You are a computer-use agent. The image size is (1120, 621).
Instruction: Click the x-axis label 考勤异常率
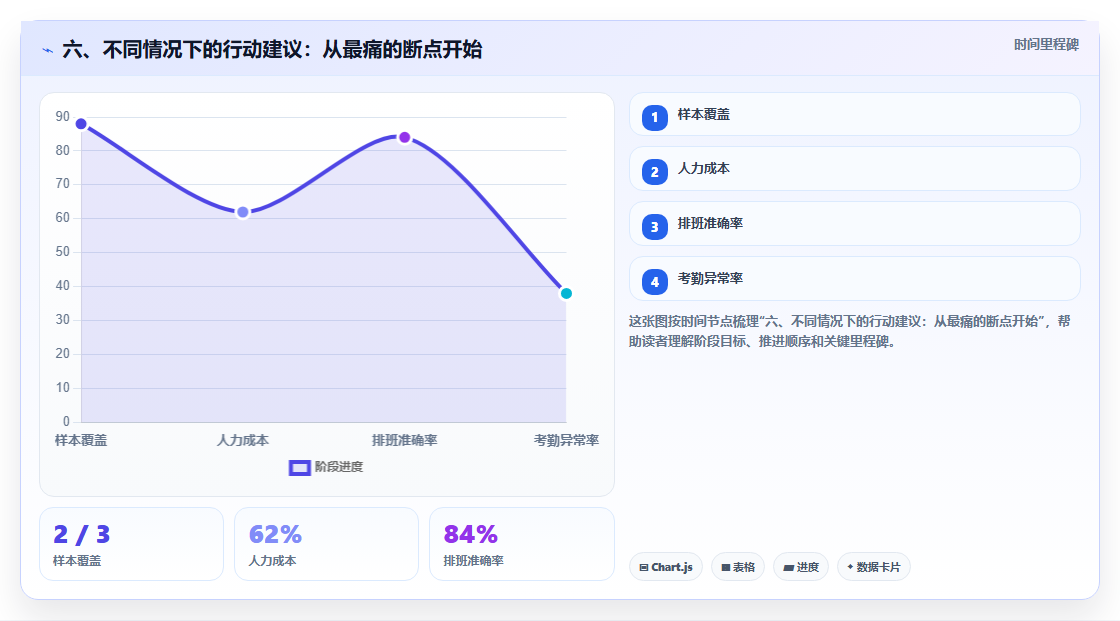pyautogui.click(x=566, y=440)
